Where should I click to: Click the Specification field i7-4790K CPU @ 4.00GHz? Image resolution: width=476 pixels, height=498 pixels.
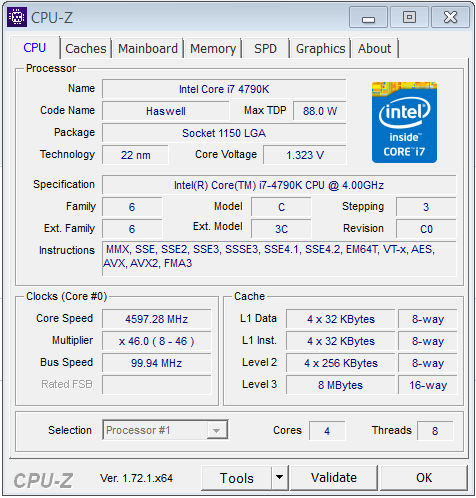pyautogui.click(x=279, y=185)
